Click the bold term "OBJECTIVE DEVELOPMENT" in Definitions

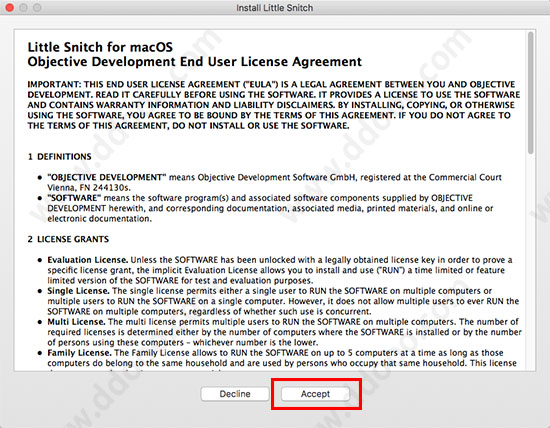[x=107, y=177]
